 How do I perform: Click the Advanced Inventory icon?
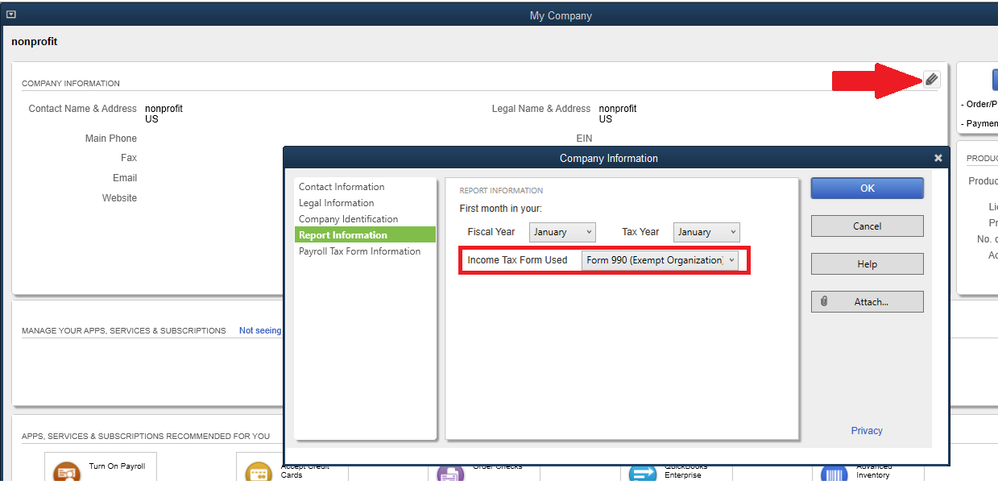pyautogui.click(x=834, y=474)
